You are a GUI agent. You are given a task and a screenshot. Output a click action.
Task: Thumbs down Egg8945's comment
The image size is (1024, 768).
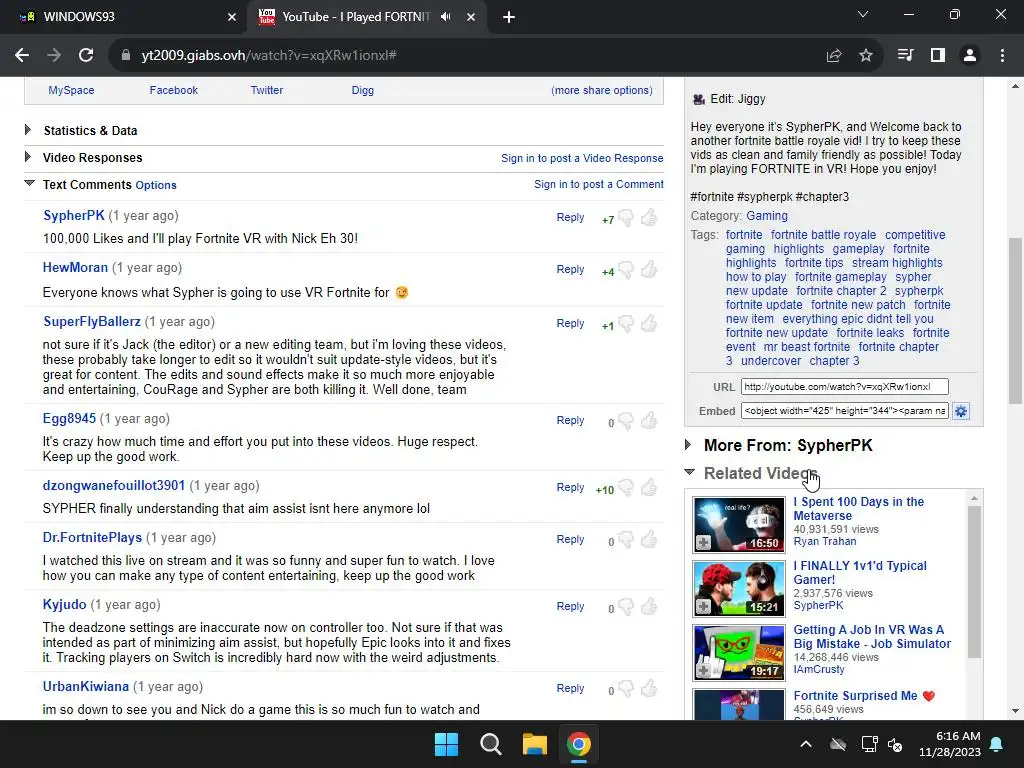click(626, 422)
